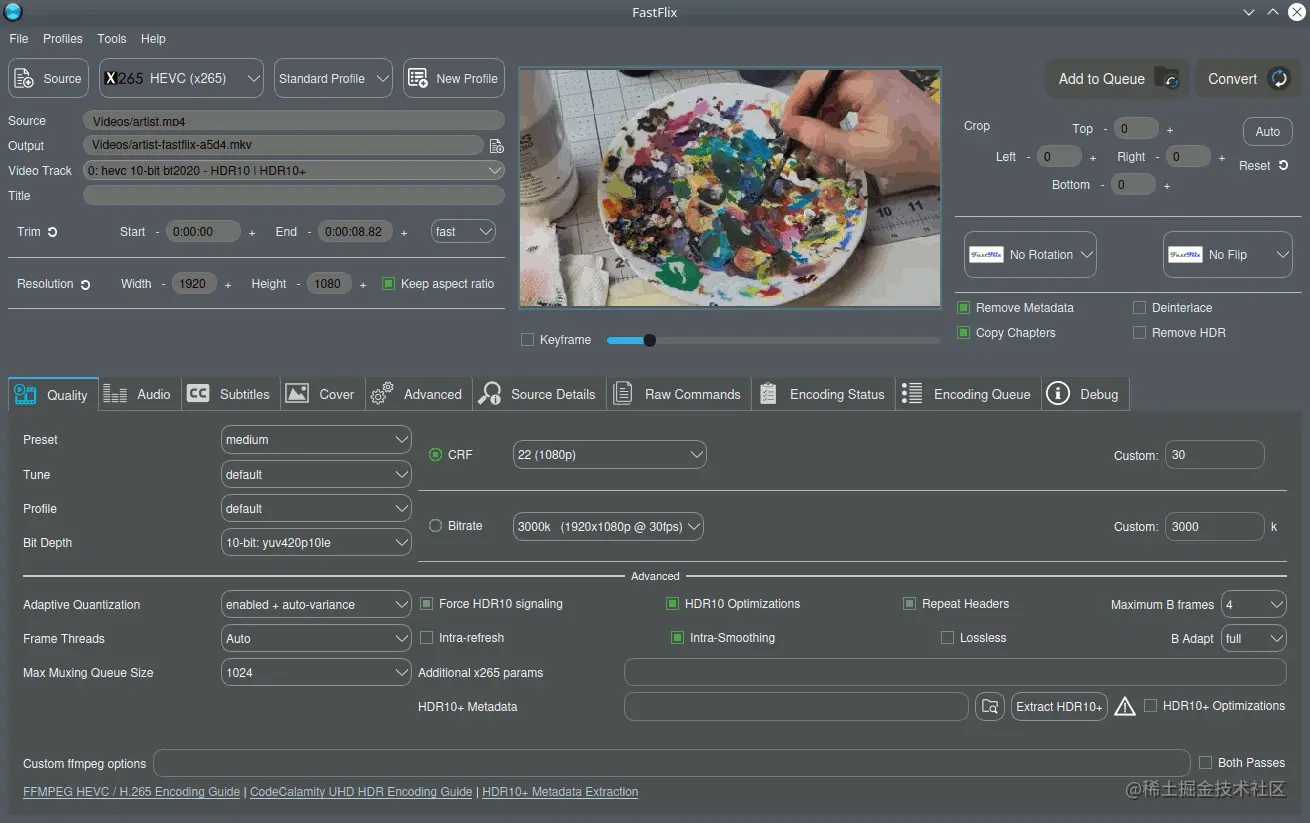Click the Additional x265 params input field
This screenshot has height=823, width=1310.
pos(954,673)
